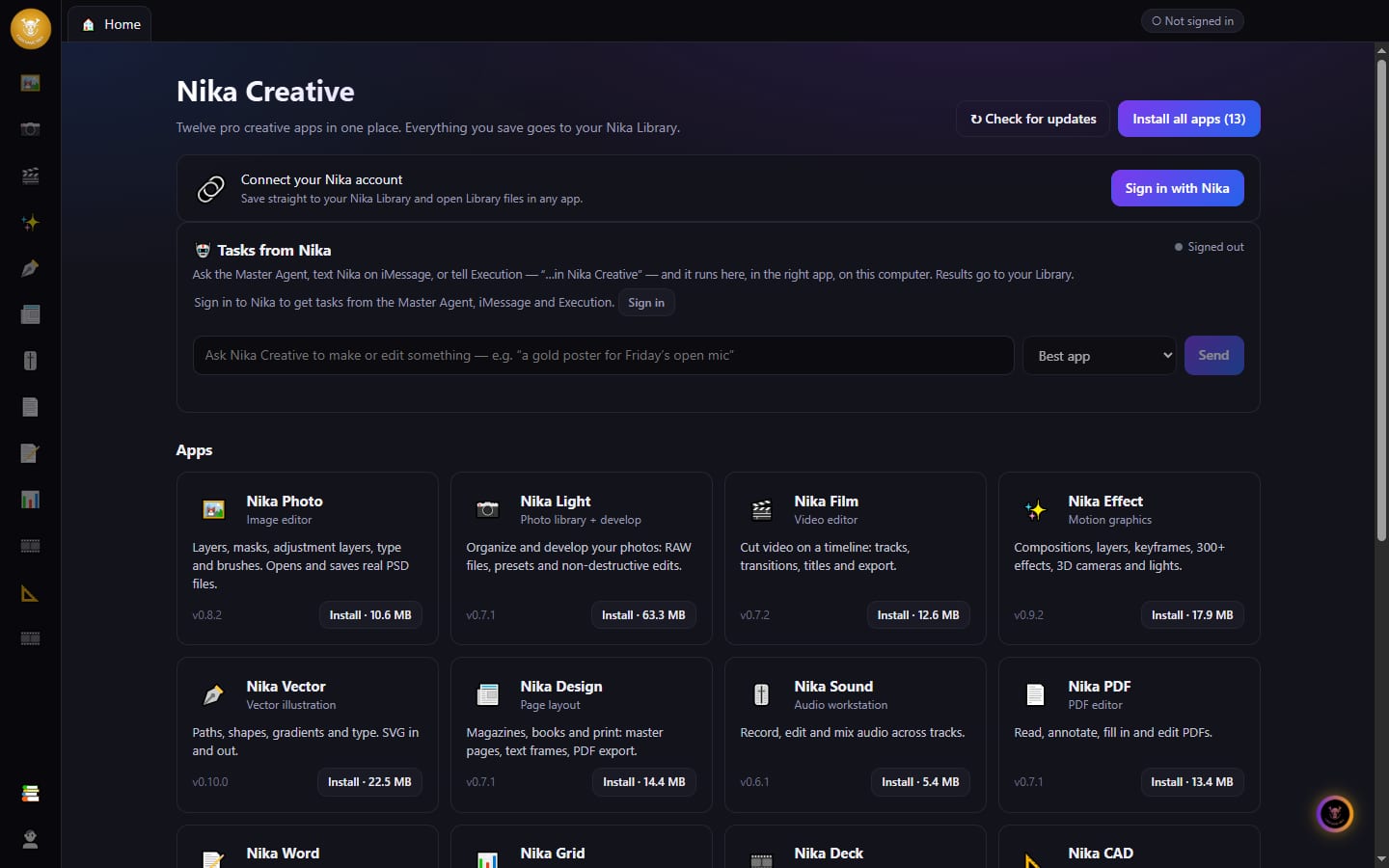Click the link icon beside Connect your Nika account
The width and height of the screenshot is (1389, 868).
(210, 188)
